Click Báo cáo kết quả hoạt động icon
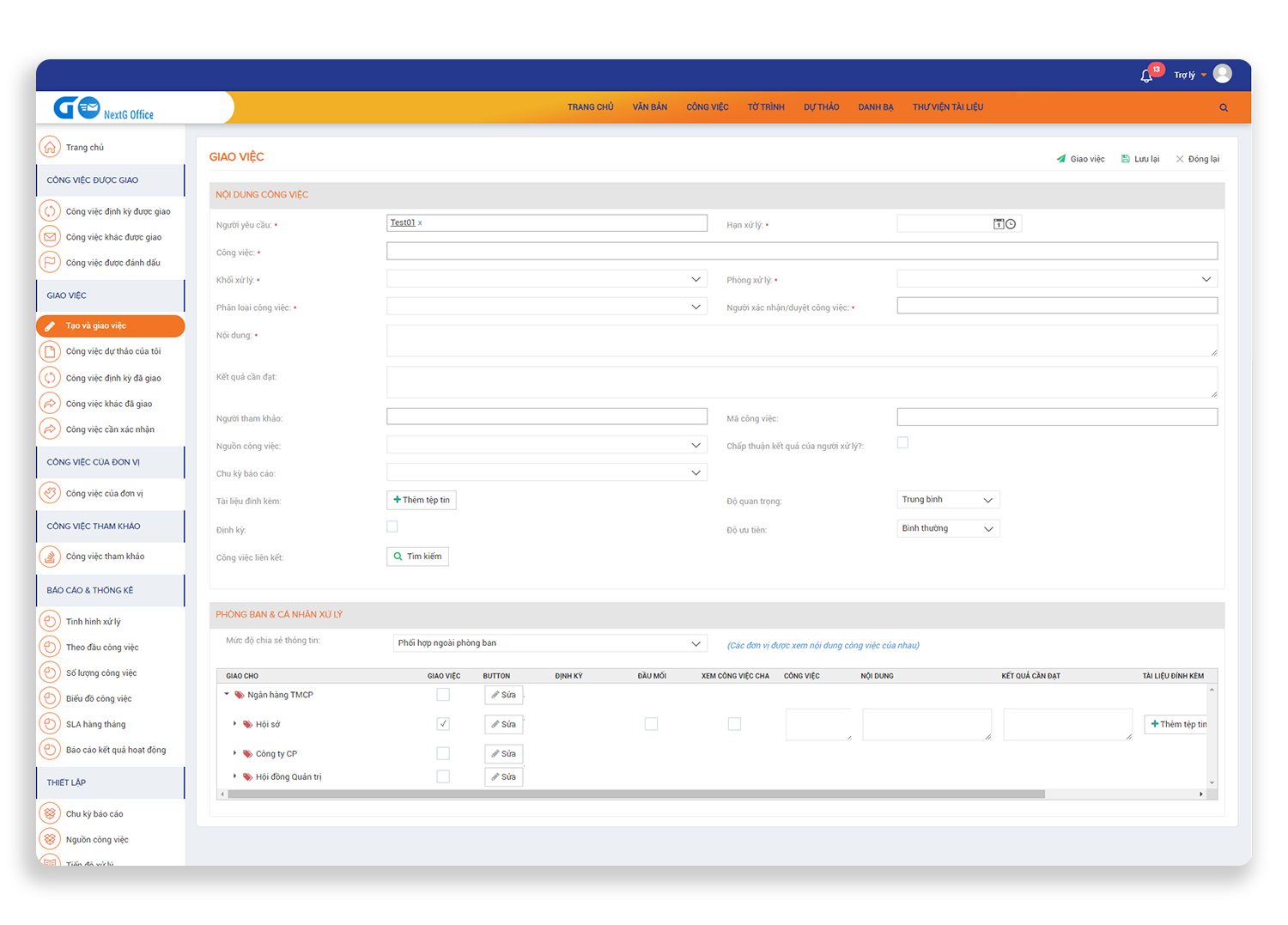Image resolution: width=1288 pixels, height=925 pixels. pyautogui.click(x=50, y=750)
